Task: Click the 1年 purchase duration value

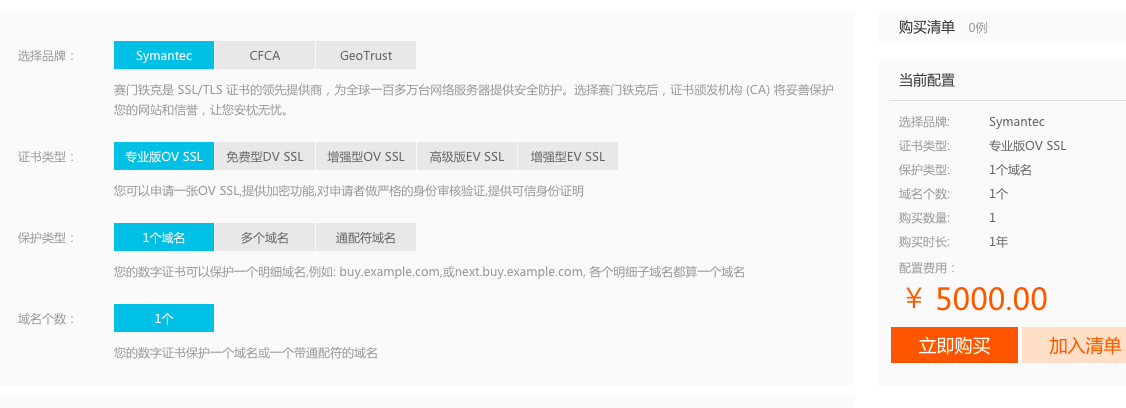Action: click(x=998, y=242)
